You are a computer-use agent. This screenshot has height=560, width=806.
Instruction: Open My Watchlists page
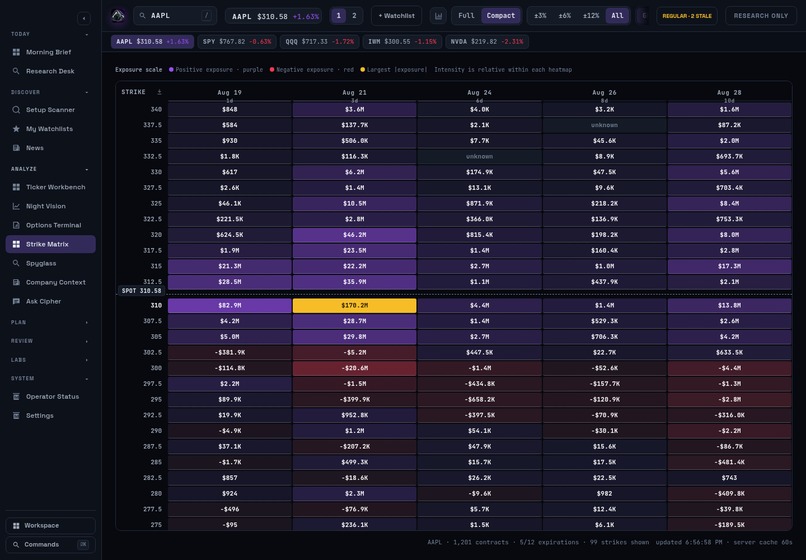50,129
